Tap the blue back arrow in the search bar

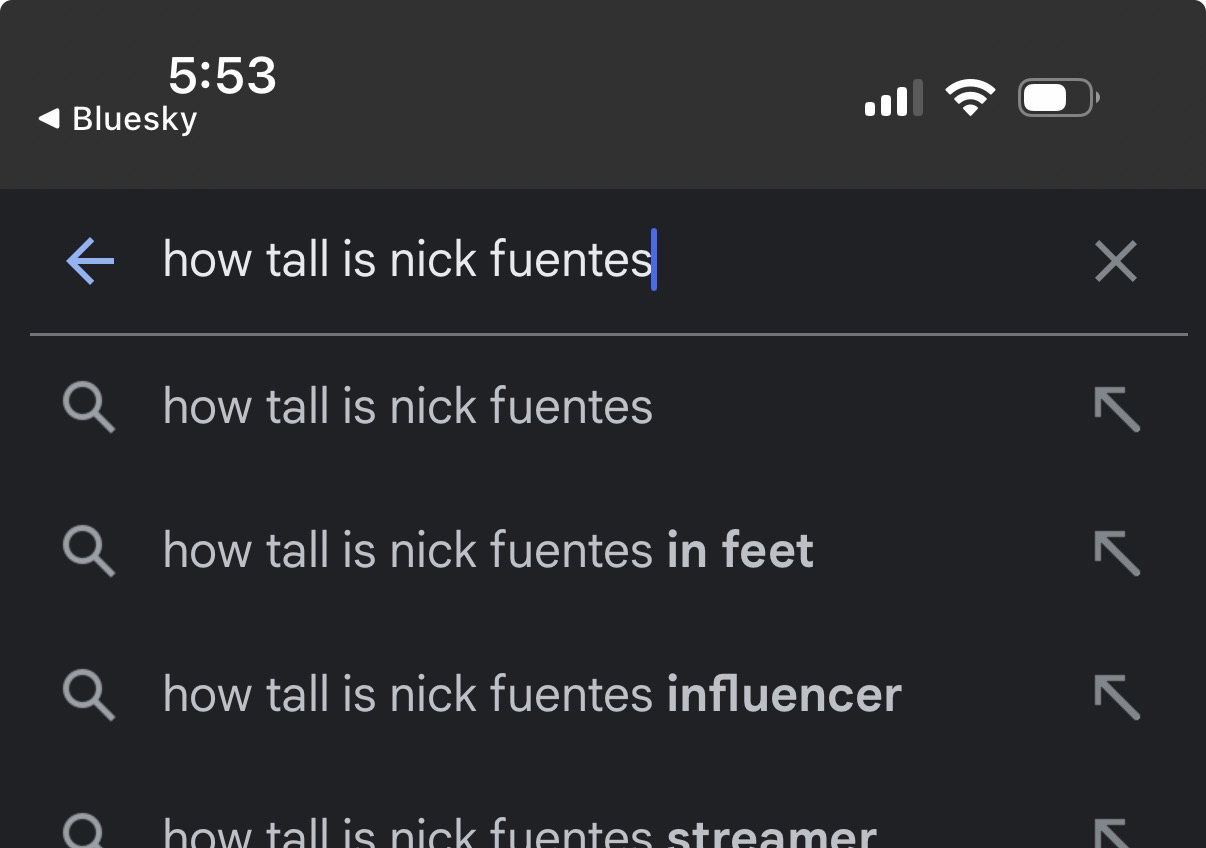(90, 262)
